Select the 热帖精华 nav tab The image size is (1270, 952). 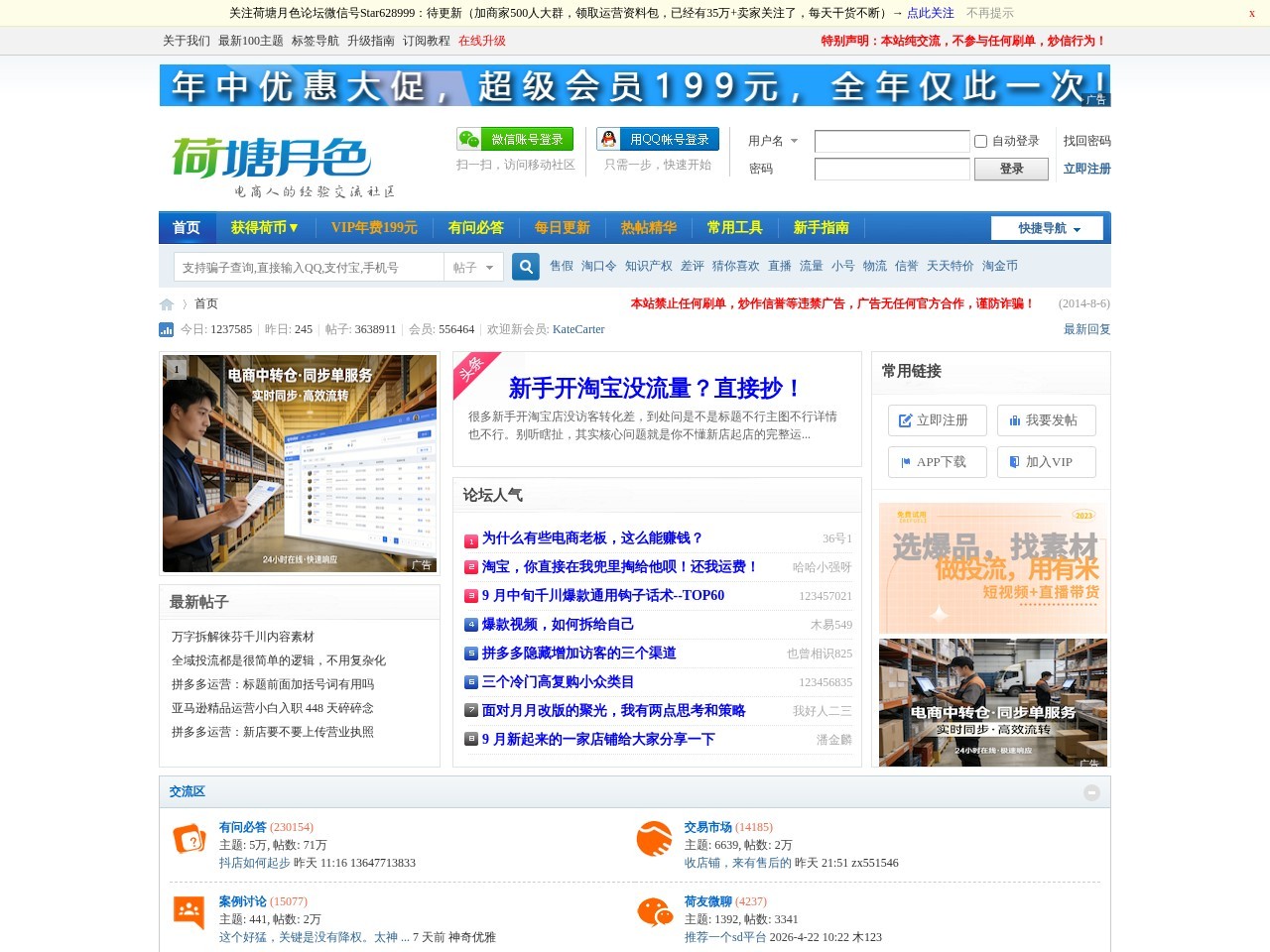[649, 228]
